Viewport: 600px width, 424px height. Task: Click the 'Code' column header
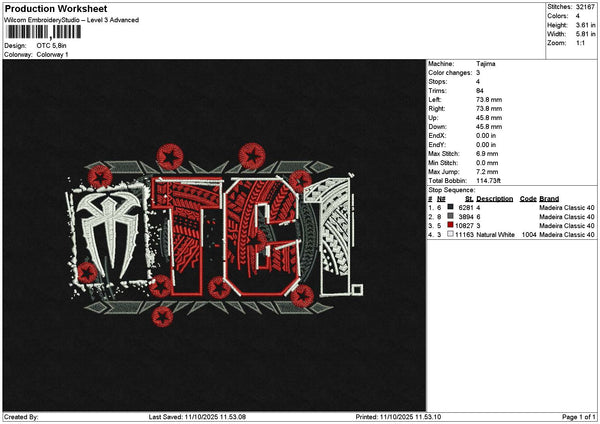coord(528,199)
